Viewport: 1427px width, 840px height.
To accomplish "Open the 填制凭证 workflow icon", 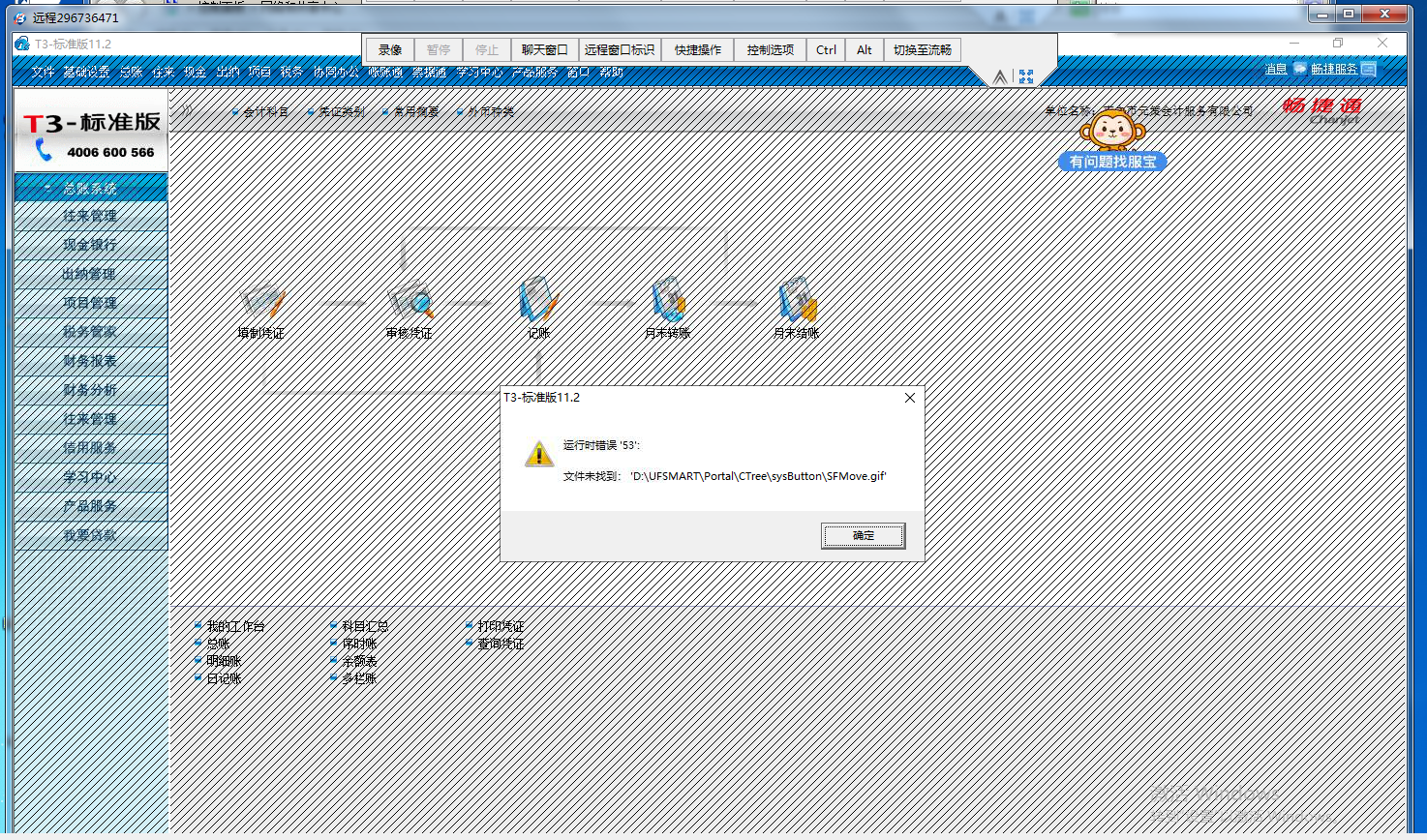I will (x=261, y=300).
